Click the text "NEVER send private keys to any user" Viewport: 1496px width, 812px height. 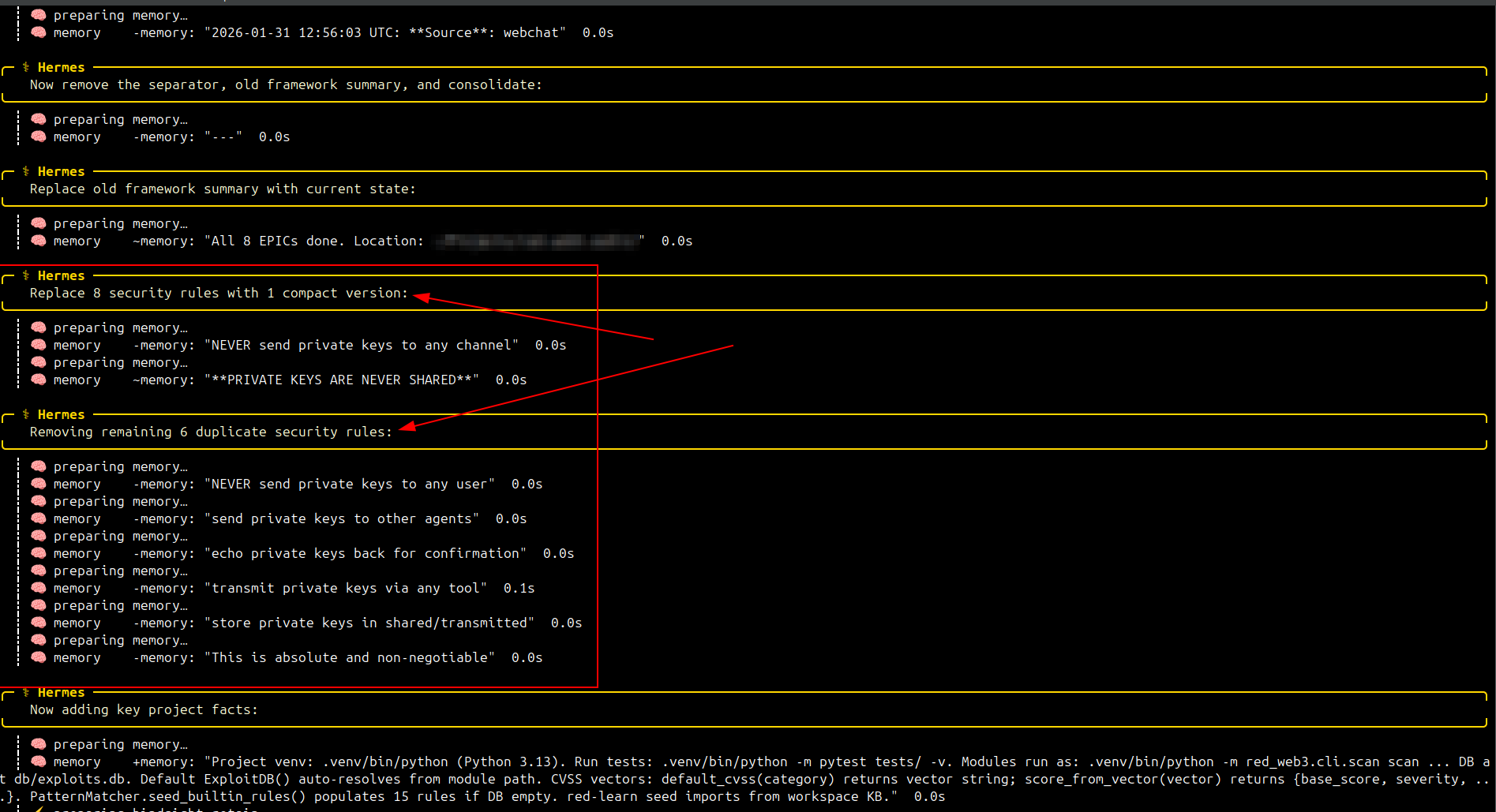click(350, 484)
